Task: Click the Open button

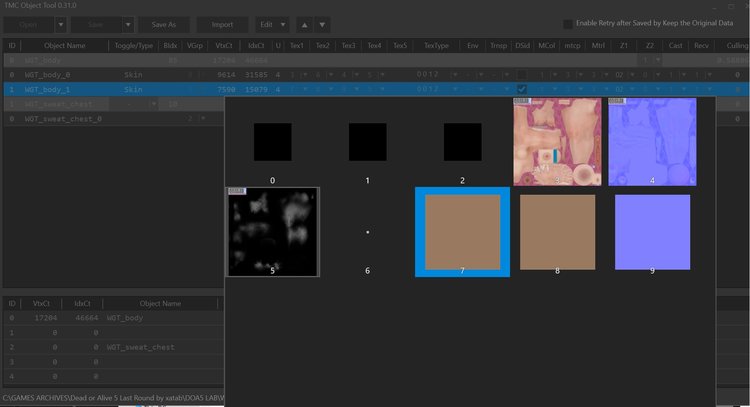Action: pos(29,25)
